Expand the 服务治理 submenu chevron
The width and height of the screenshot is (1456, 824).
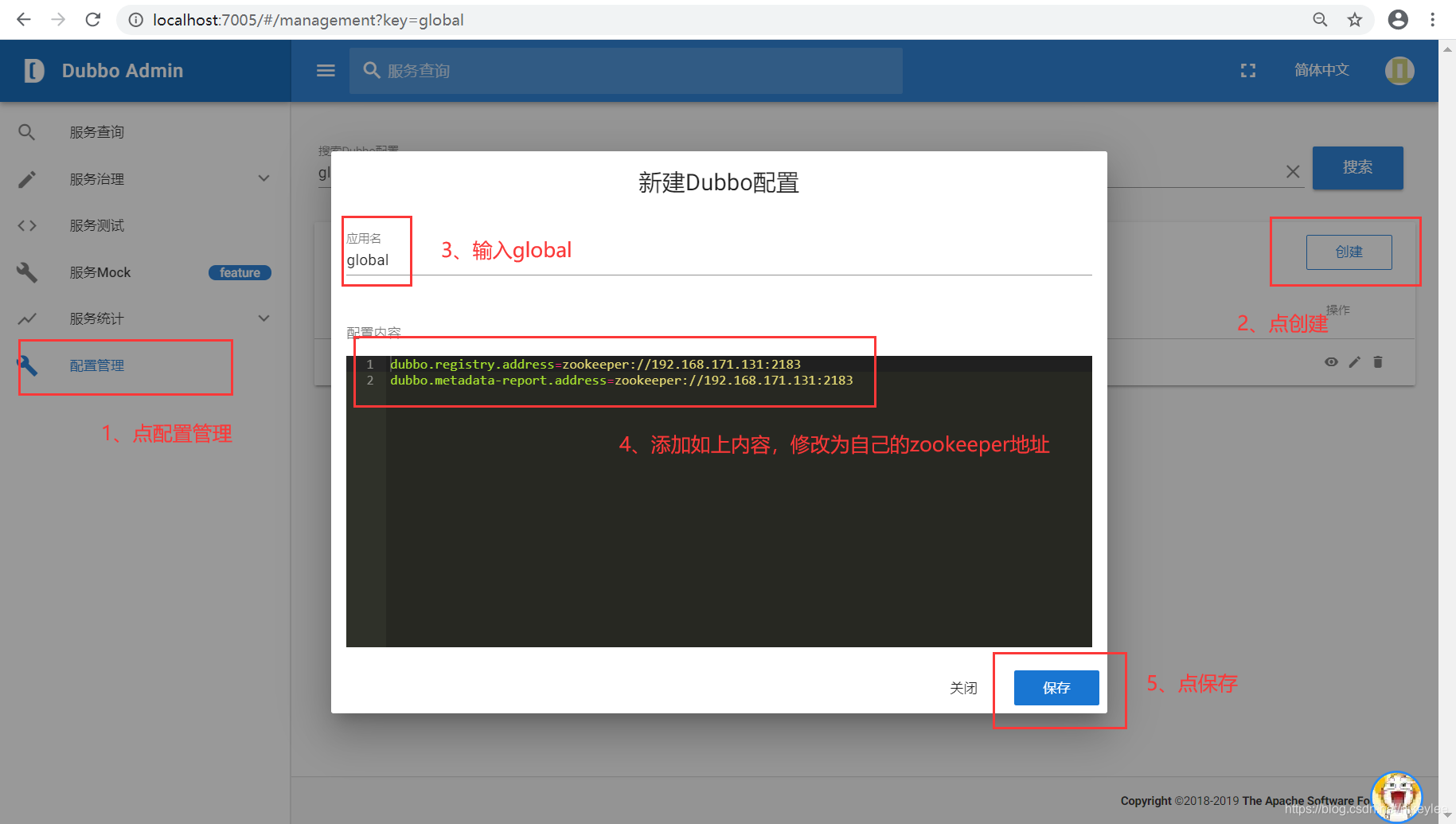[263, 178]
